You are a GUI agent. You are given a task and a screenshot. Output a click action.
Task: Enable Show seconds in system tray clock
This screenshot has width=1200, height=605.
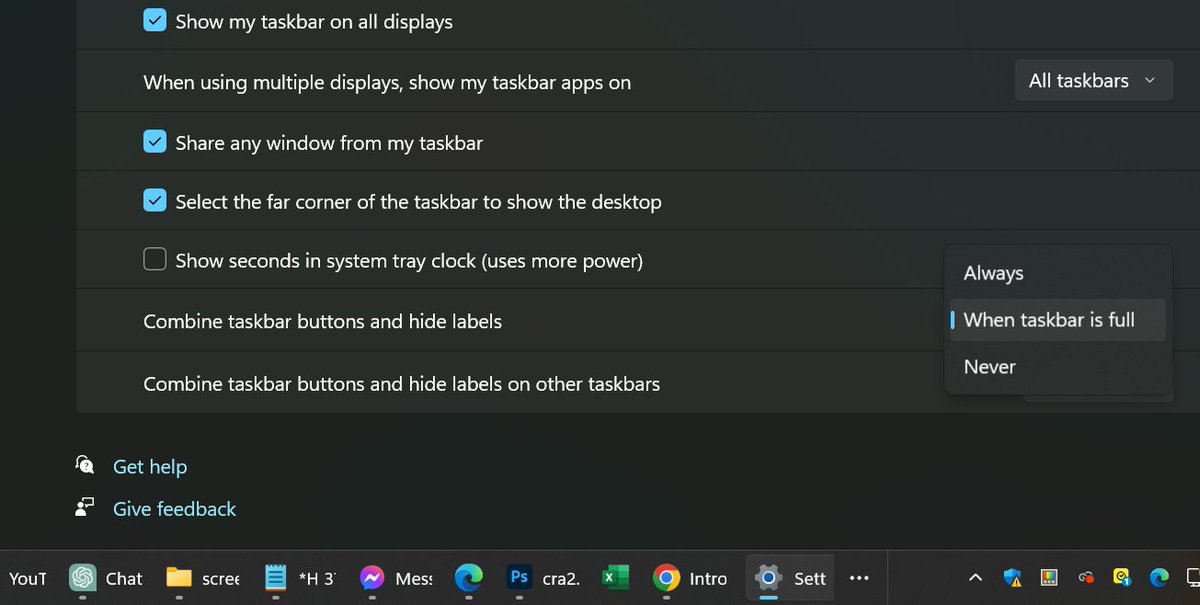click(x=155, y=259)
